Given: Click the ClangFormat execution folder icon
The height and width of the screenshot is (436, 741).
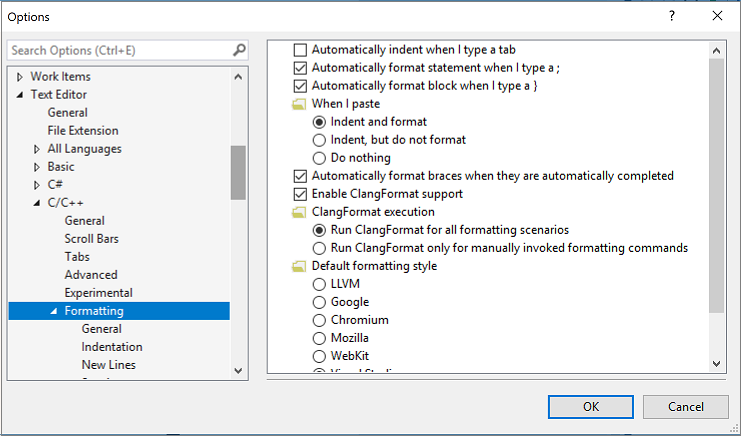Looking at the screenshot, I should [298, 212].
